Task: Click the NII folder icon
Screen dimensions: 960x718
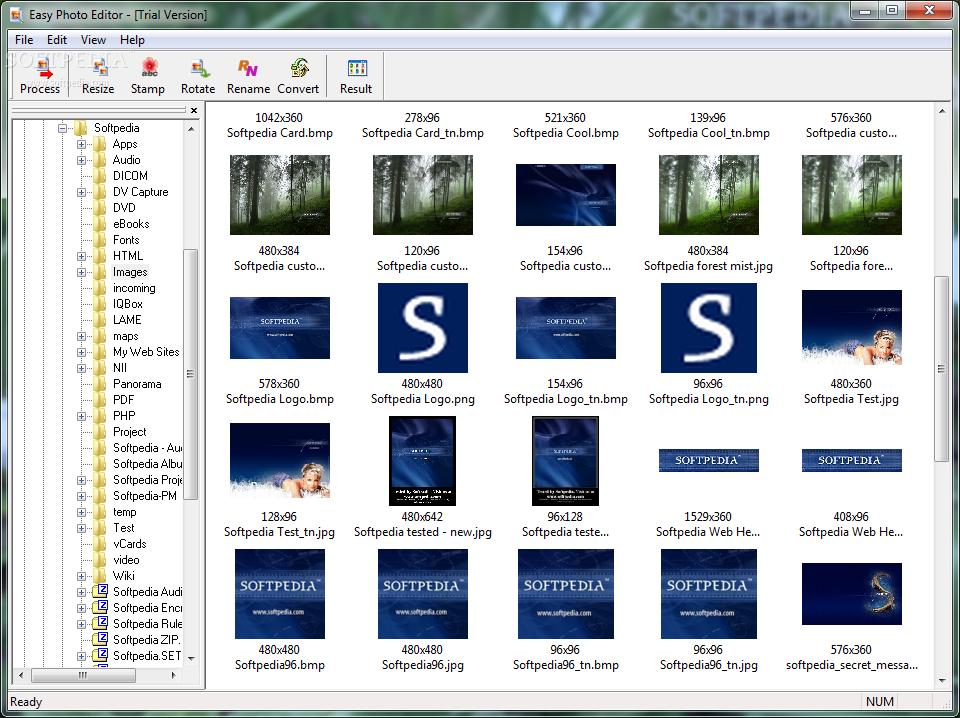Action: (99, 368)
